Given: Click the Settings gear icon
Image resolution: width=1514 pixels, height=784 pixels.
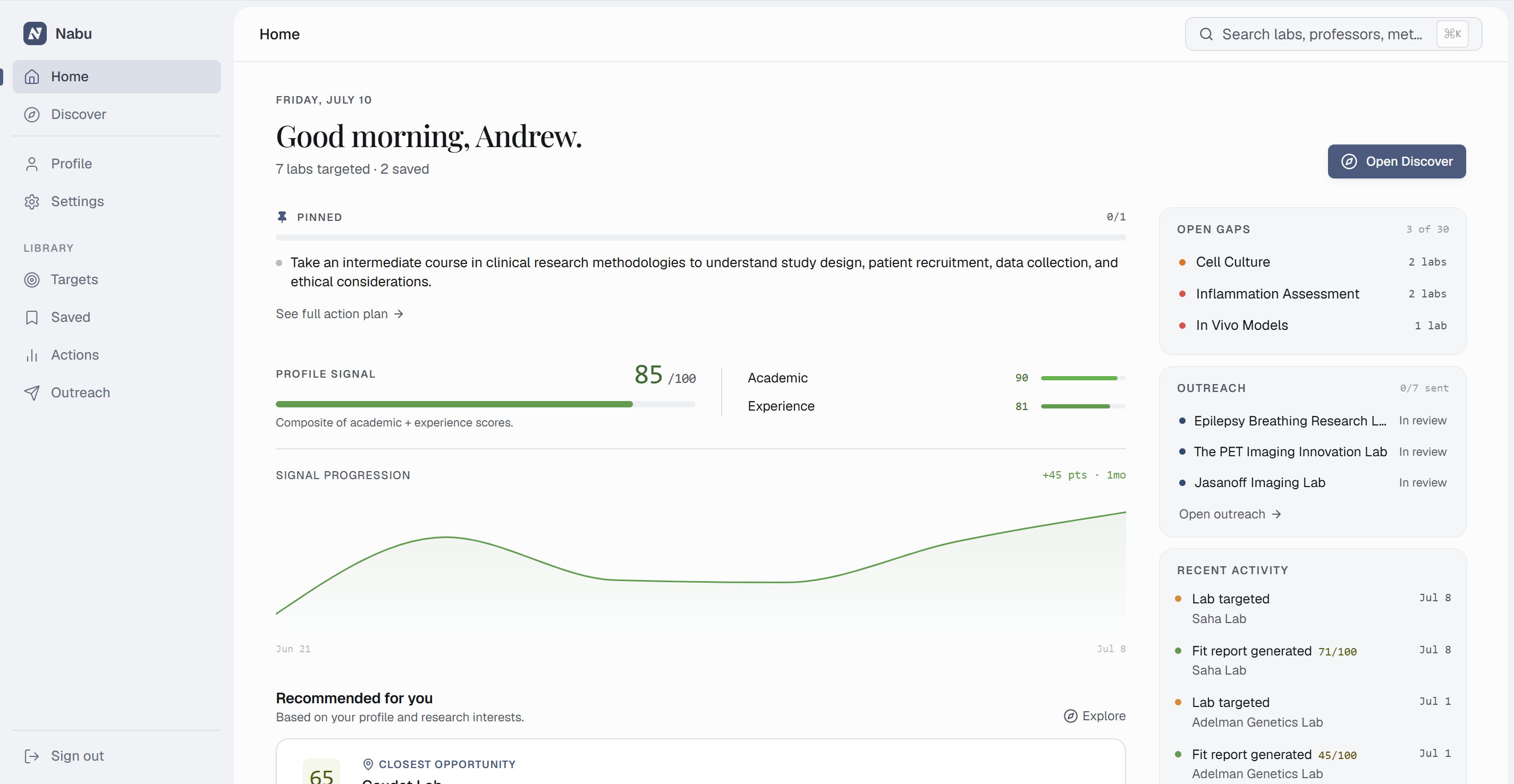Looking at the screenshot, I should point(32,201).
